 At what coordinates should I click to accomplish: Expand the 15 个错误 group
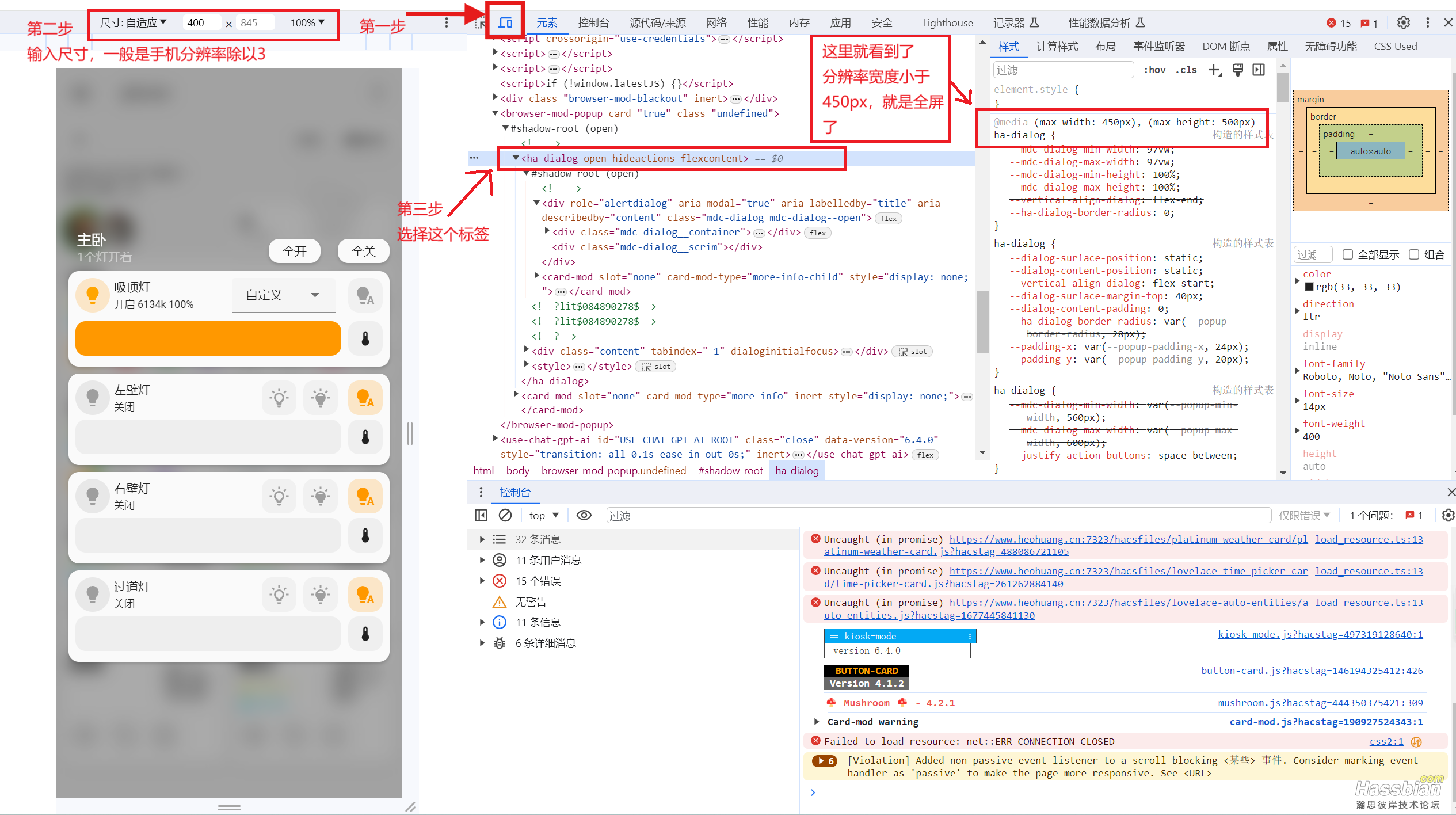[x=482, y=581]
